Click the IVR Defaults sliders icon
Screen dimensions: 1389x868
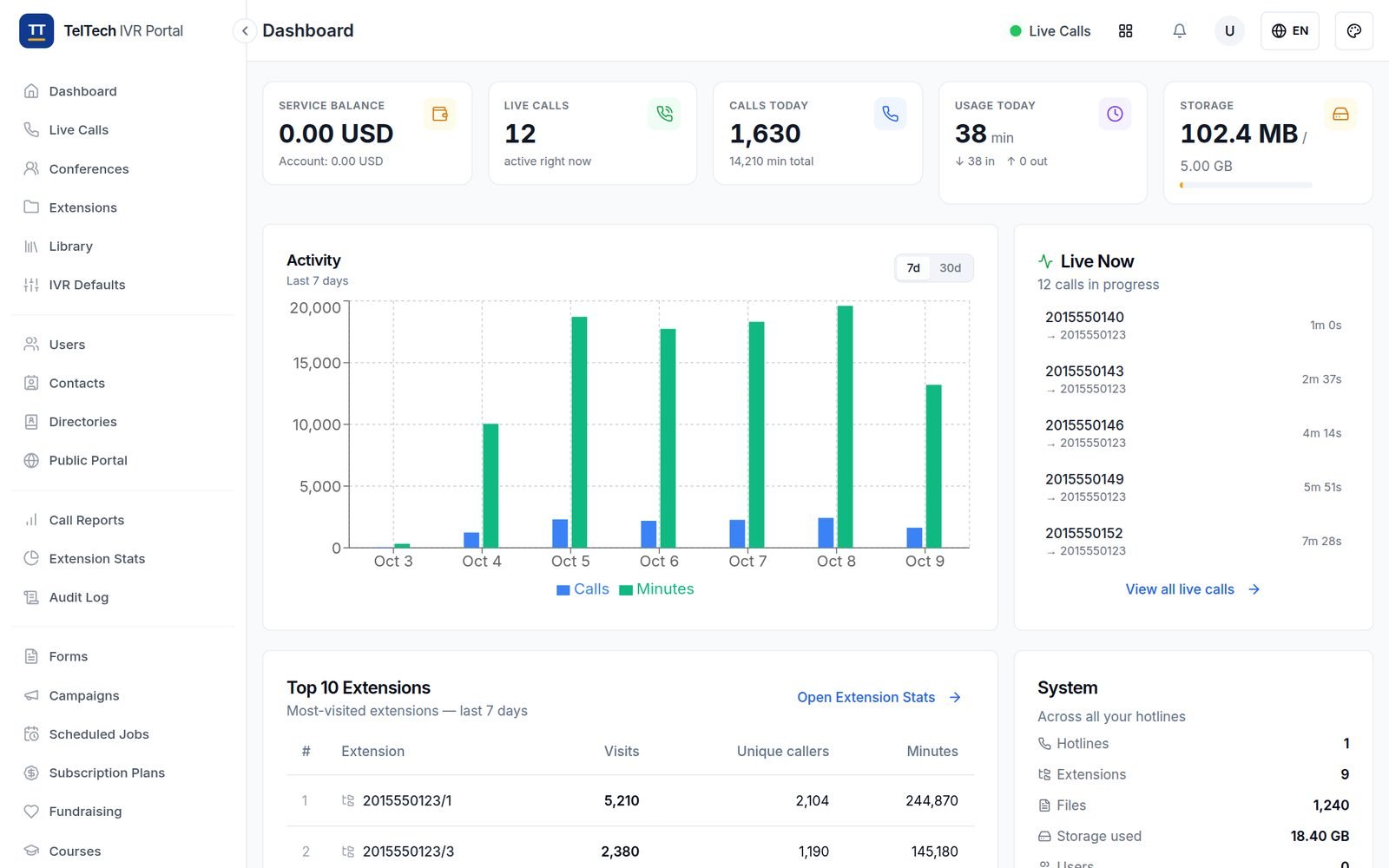coord(31,285)
